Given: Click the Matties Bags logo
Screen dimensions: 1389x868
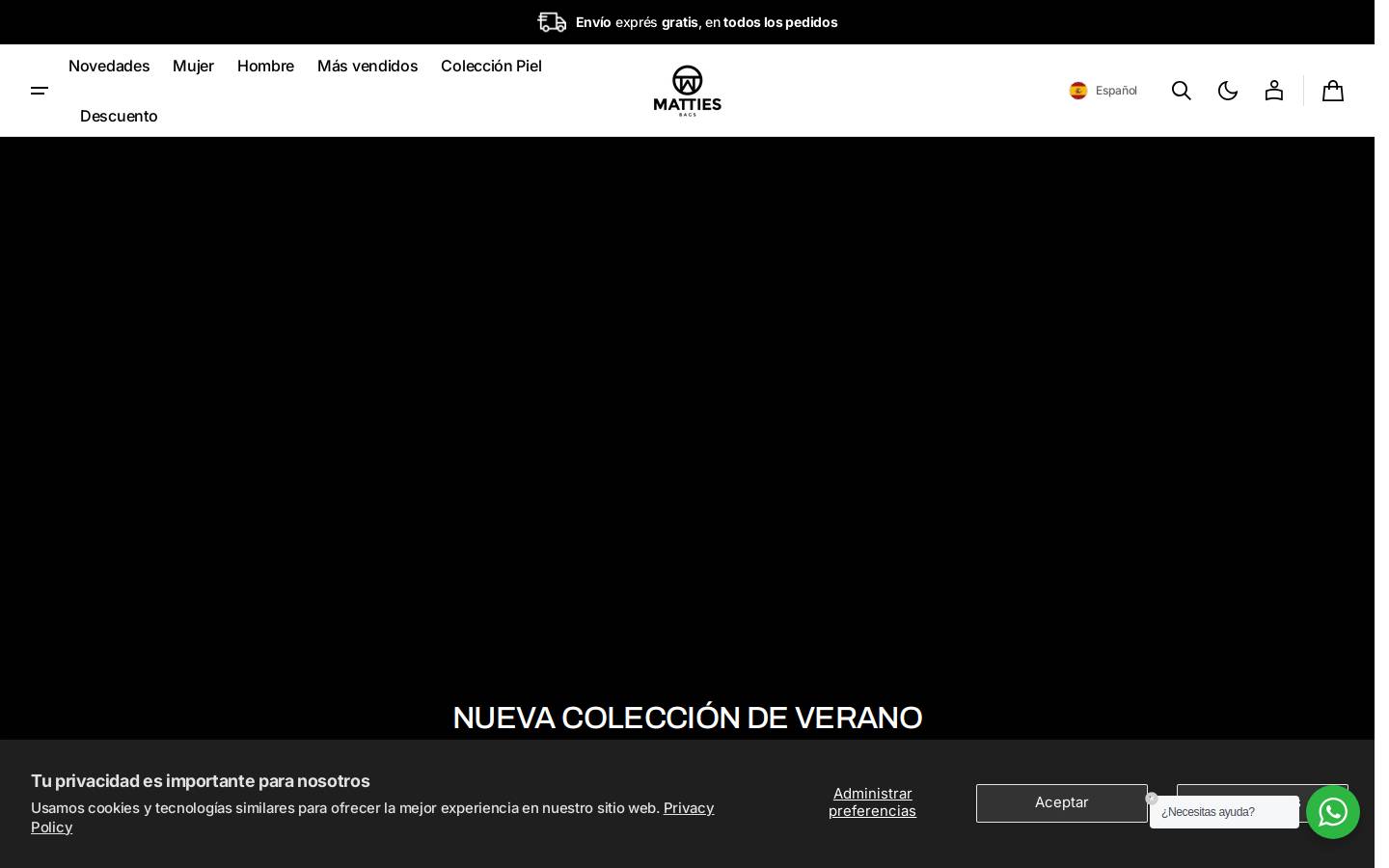Looking at the screenshot, I should coord(687,91).
